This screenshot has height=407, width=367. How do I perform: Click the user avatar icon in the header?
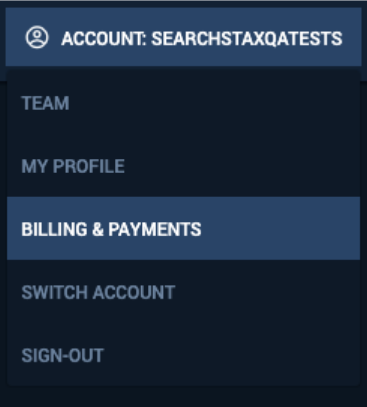click(37, 37)
